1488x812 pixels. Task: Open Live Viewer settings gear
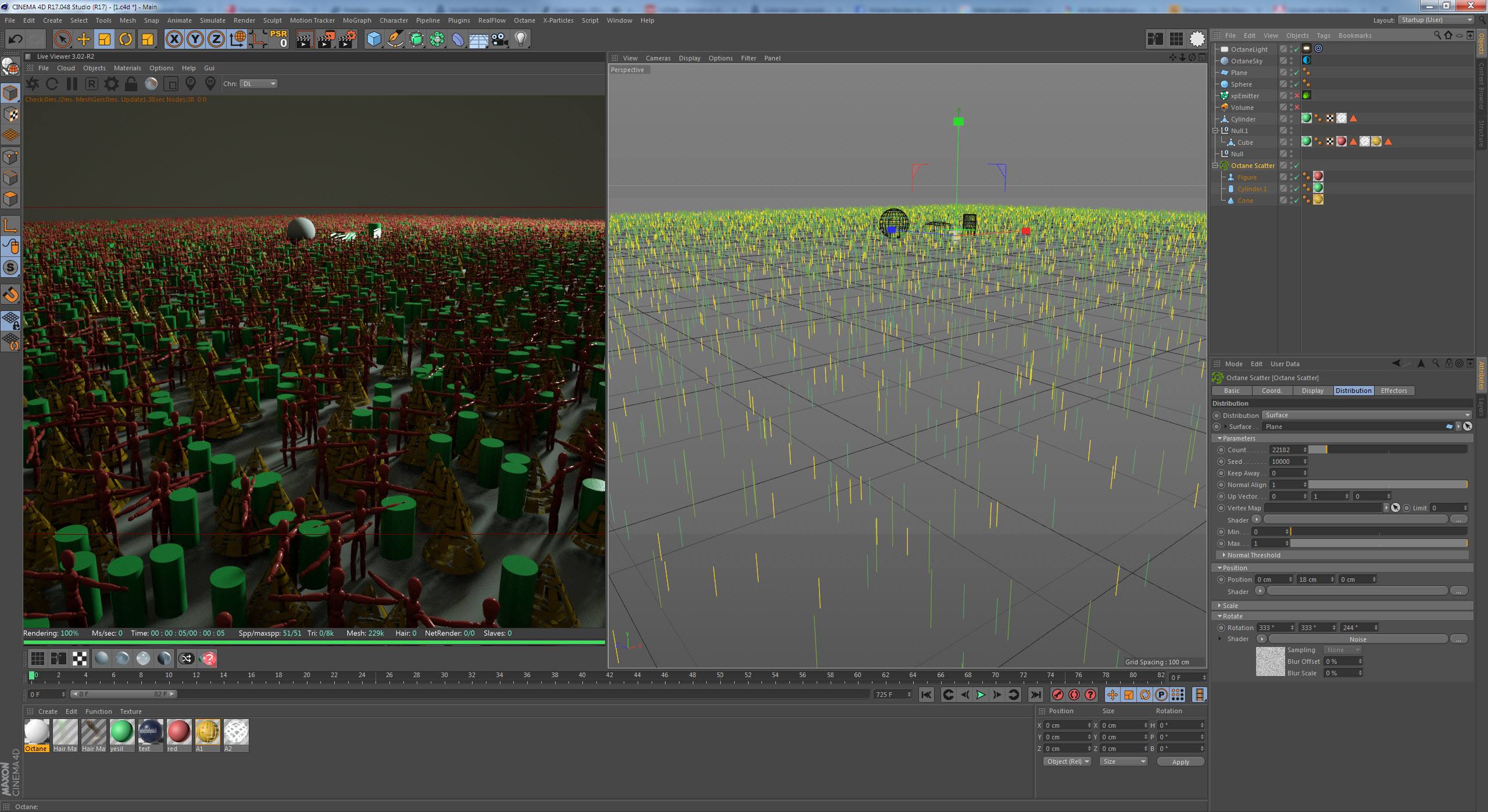coord(112,84)
